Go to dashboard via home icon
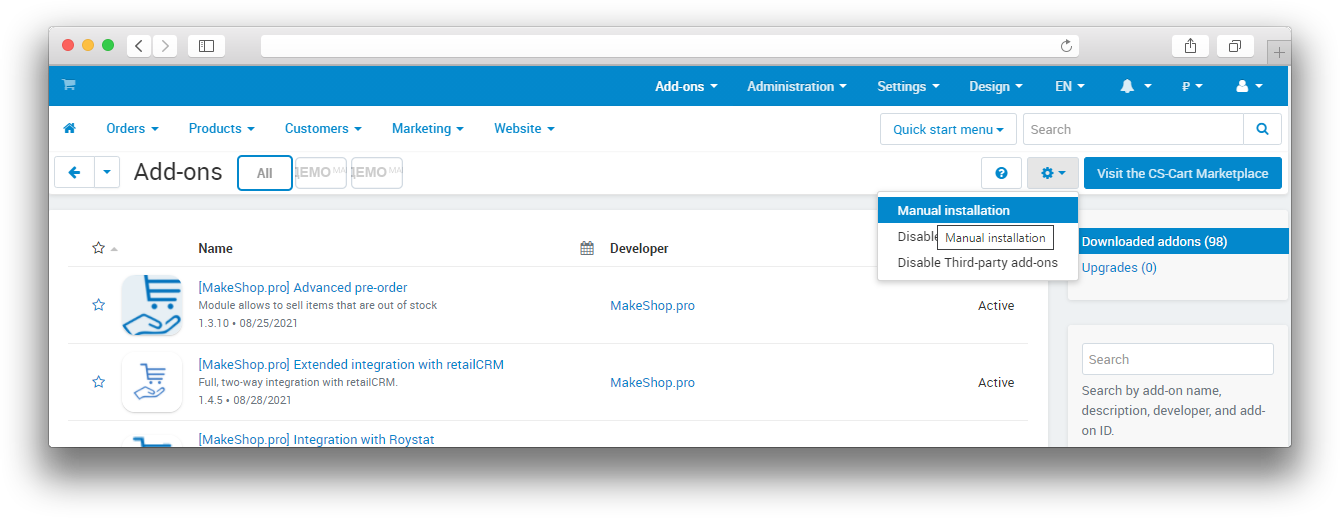This screenshot has width=1340, height=518. tap(70, 129)
